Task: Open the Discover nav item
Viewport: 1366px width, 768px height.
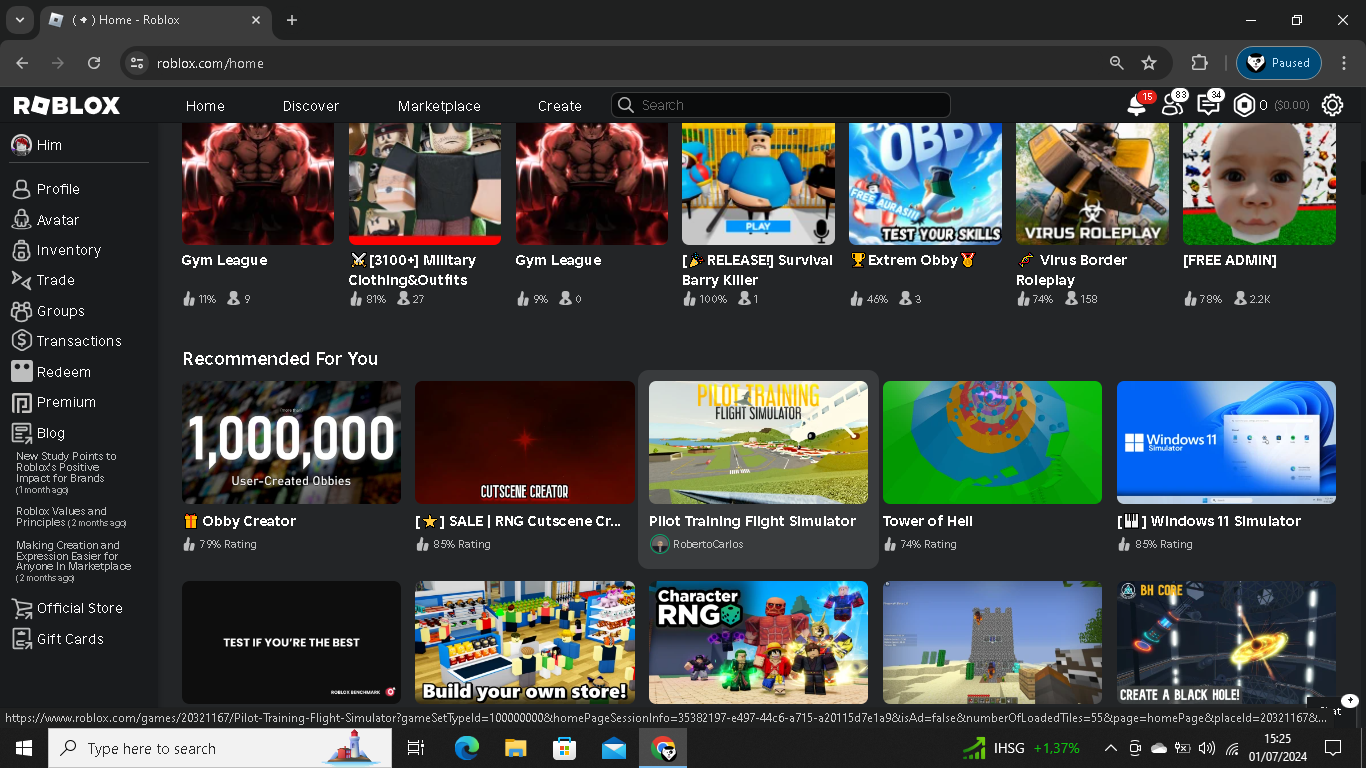Action: [311, 106]
